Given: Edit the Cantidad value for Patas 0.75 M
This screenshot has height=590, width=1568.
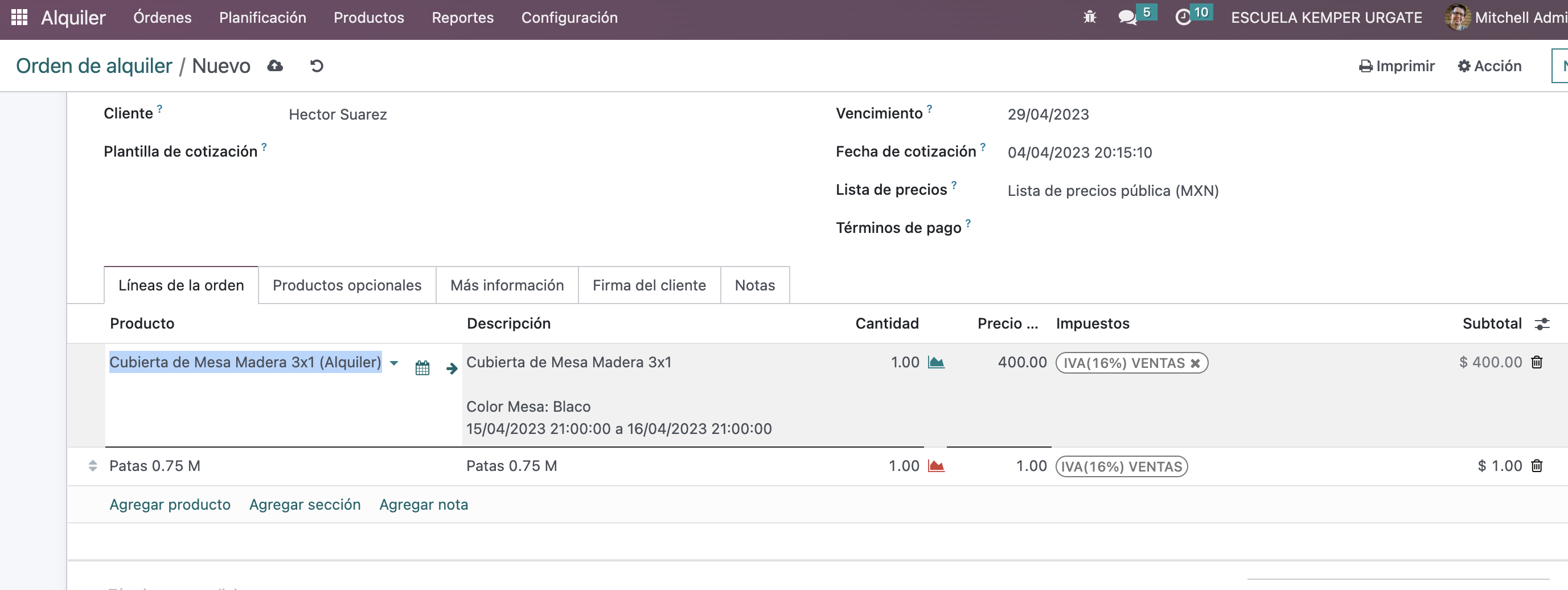Looking at the screenshot, I should pyautogui.click(x=904, y=466).
